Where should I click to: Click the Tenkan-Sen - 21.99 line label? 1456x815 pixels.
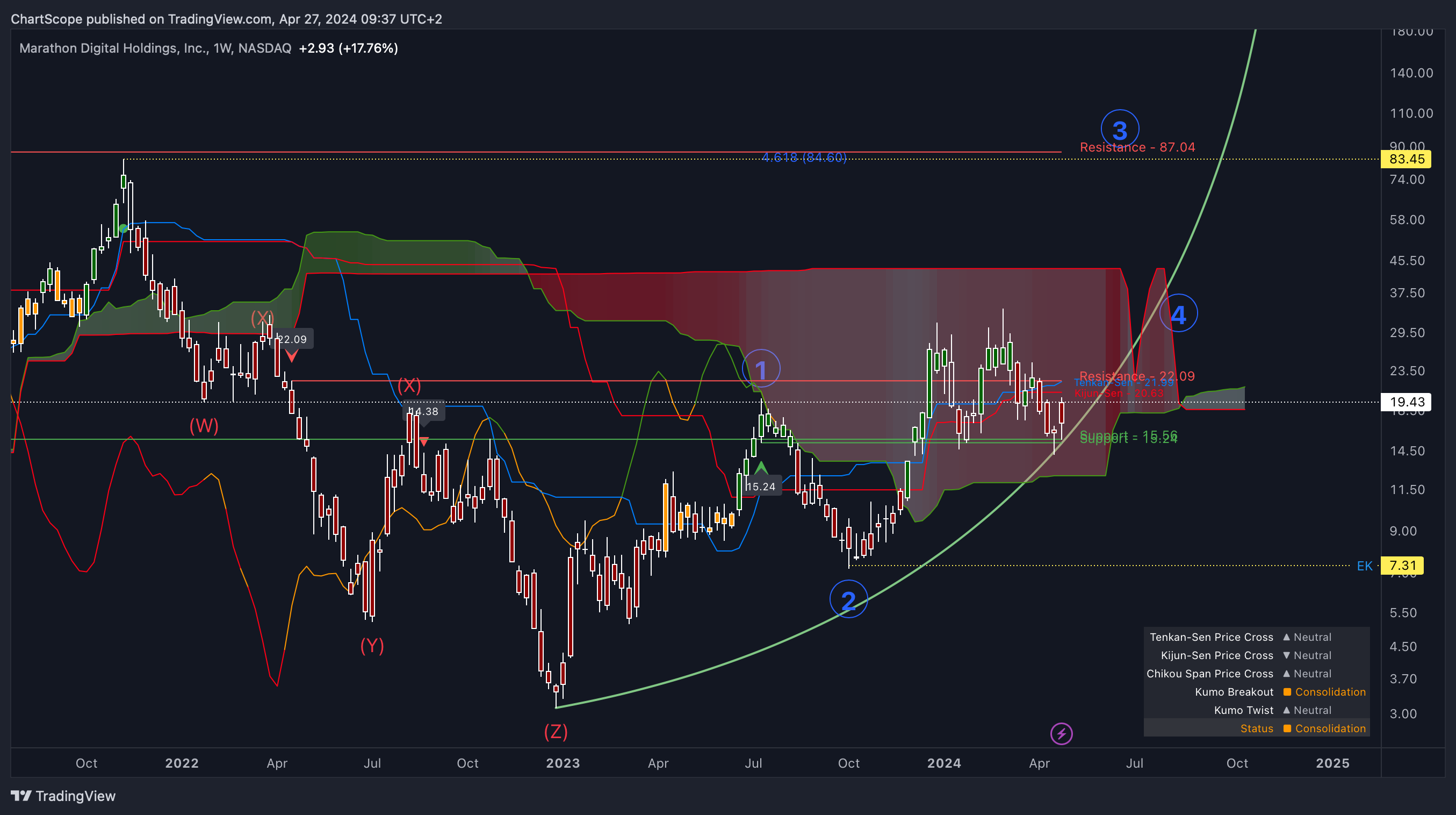[1123, 383]
